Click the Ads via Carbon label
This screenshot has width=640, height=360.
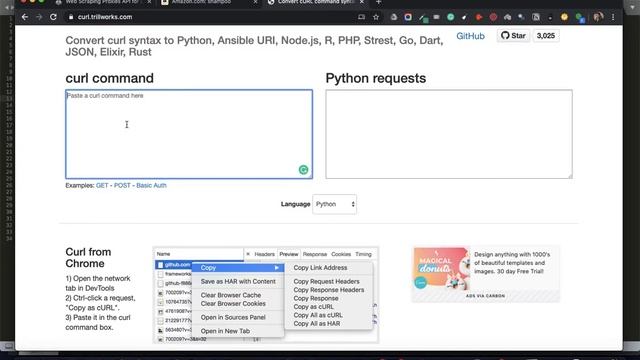485,296
